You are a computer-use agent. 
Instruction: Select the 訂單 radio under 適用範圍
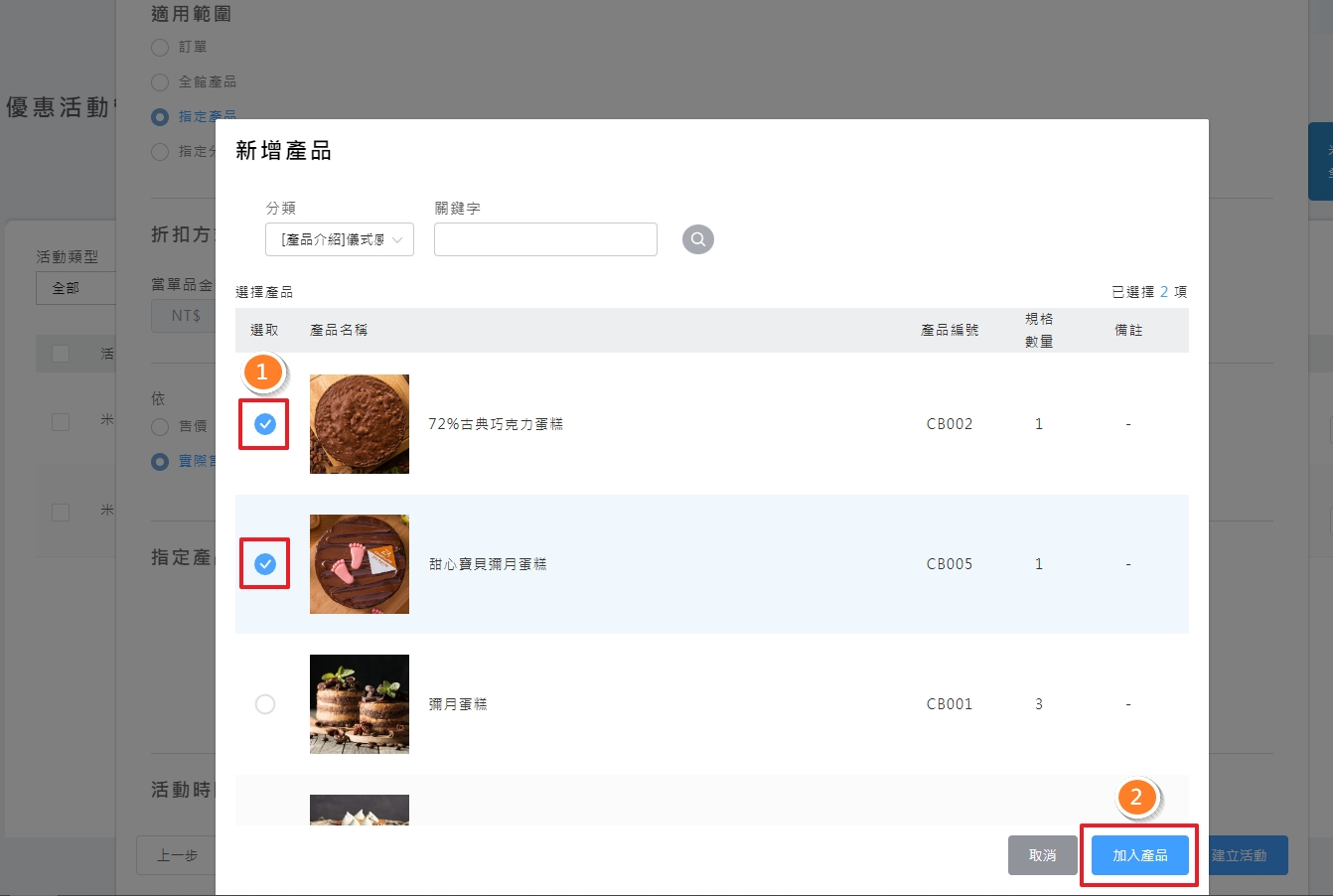(159, 47)
